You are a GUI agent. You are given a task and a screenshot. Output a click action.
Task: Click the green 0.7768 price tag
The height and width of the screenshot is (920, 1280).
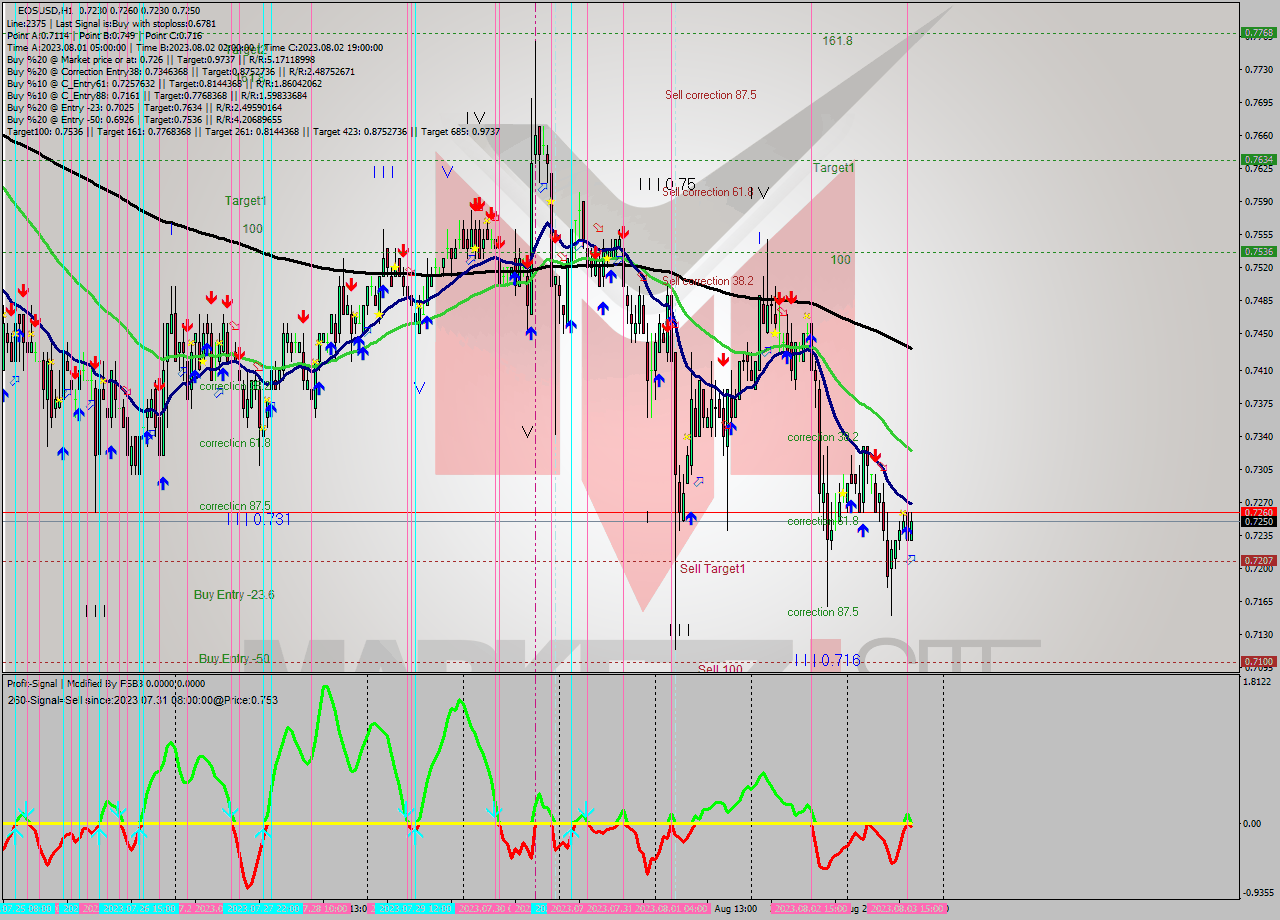1257,33
